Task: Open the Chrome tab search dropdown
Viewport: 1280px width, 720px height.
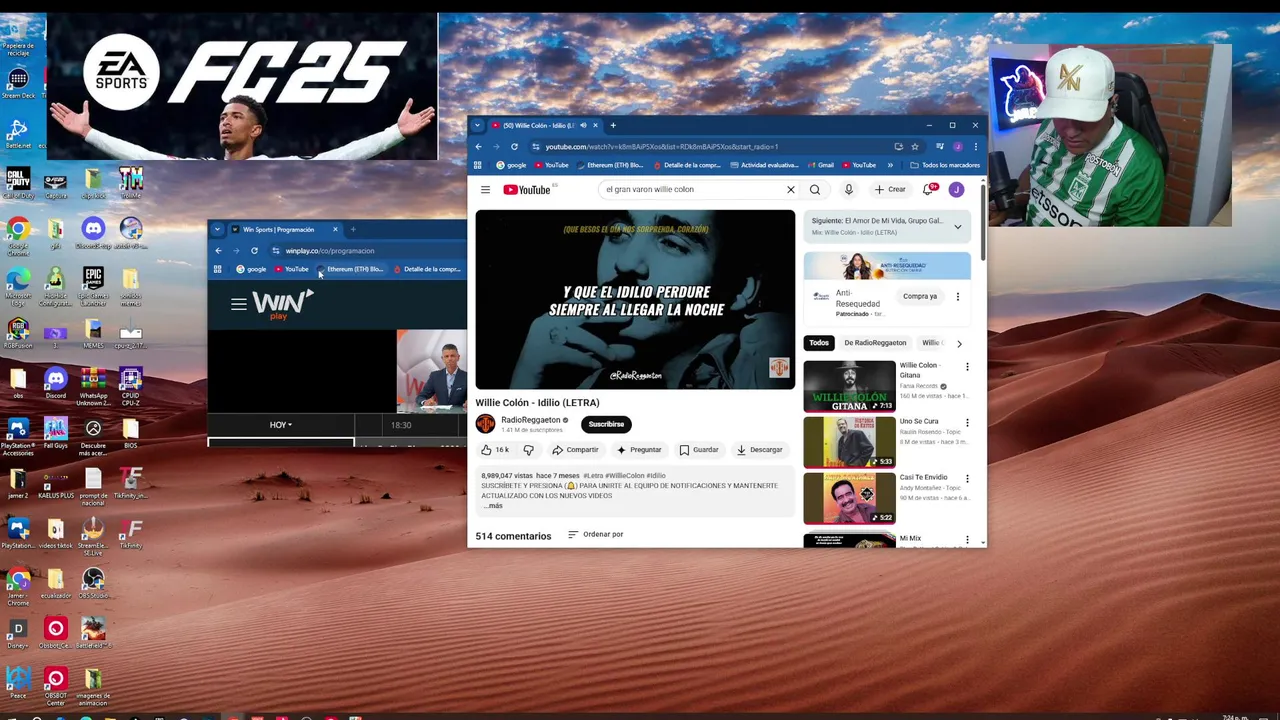Action: pos(477,125)
